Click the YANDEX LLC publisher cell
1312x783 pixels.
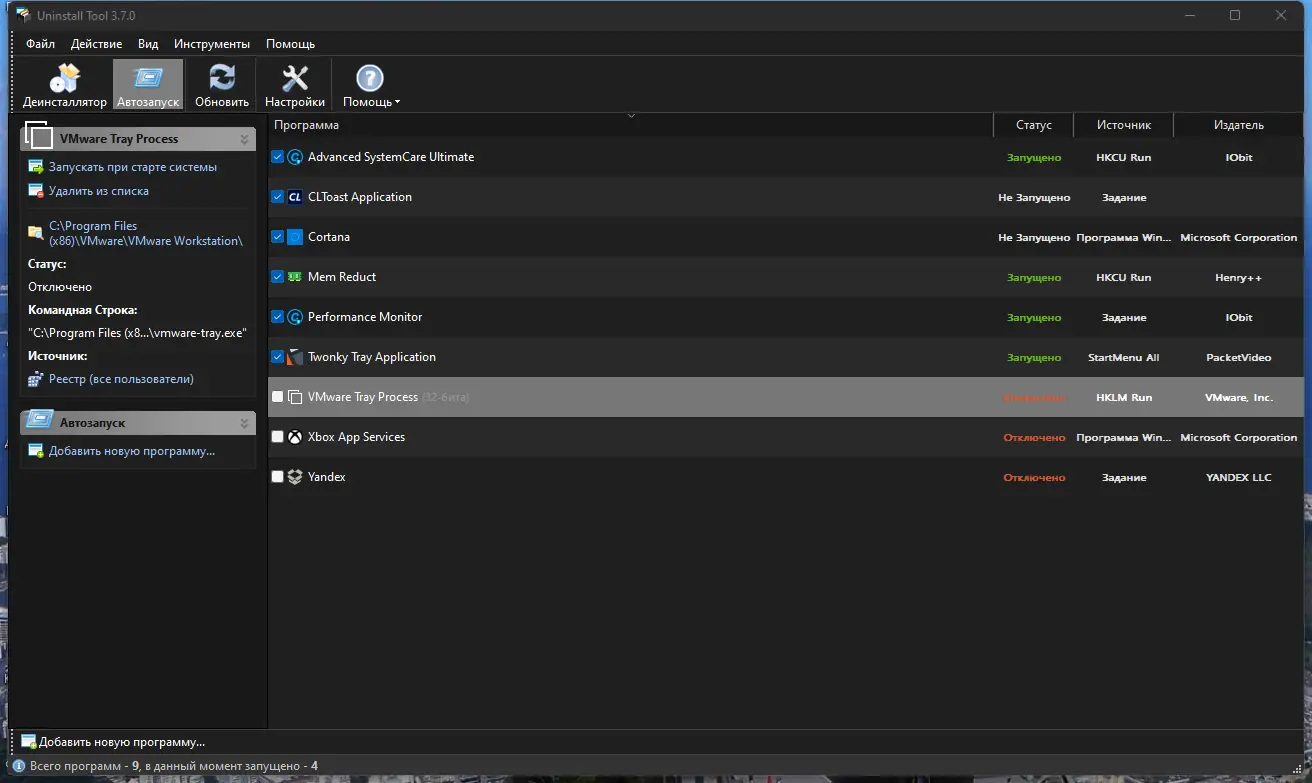click(1239, 478)
